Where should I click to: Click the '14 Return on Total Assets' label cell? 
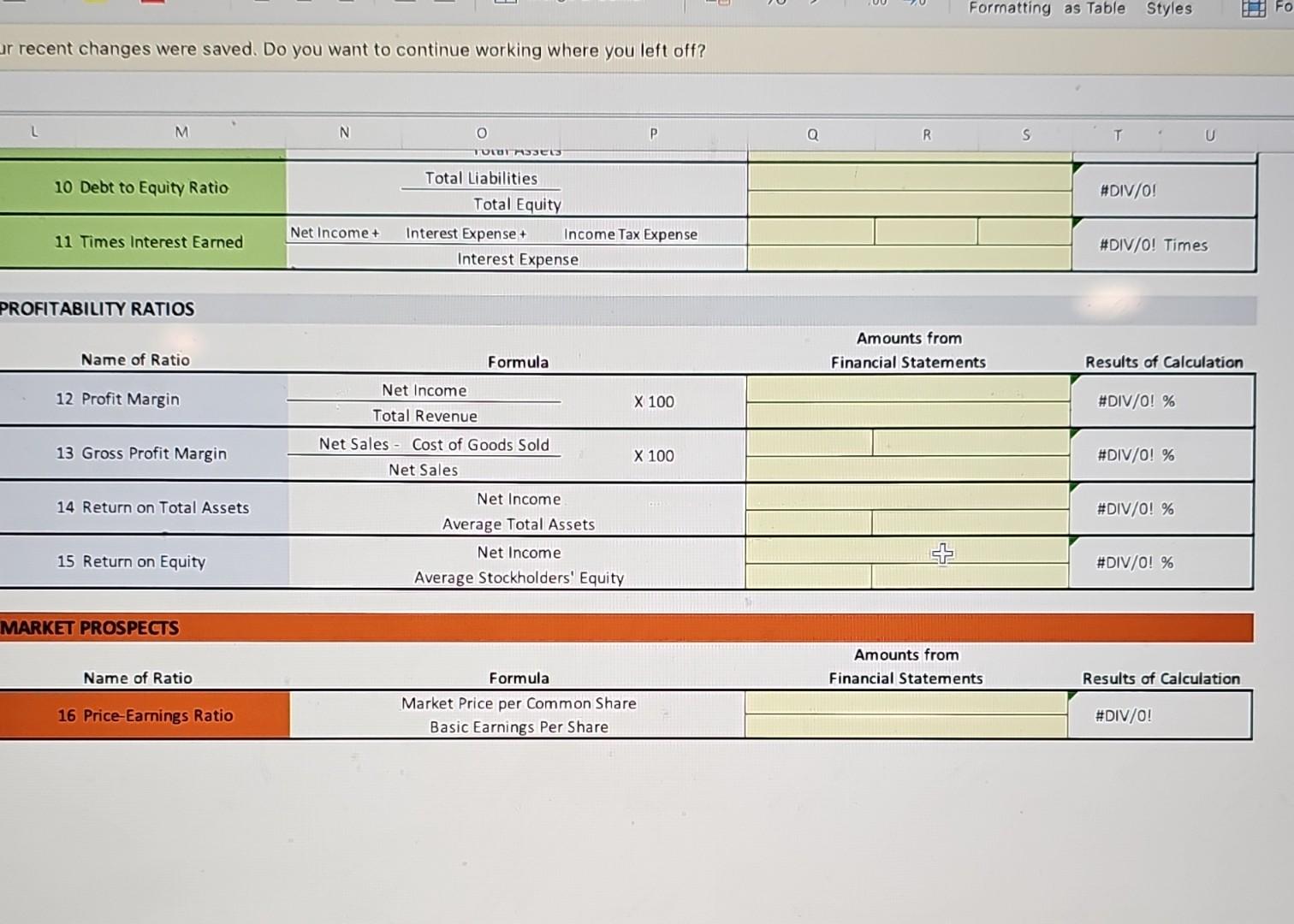144,507
